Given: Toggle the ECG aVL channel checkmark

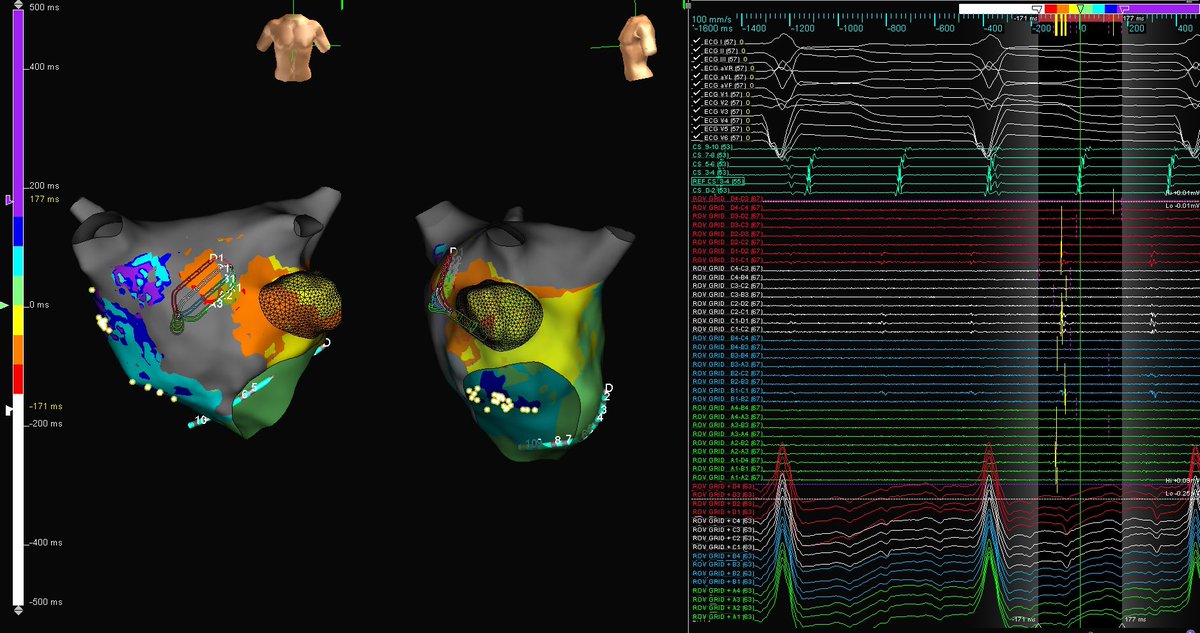Looking at the screenshot, I should [695, 77].
